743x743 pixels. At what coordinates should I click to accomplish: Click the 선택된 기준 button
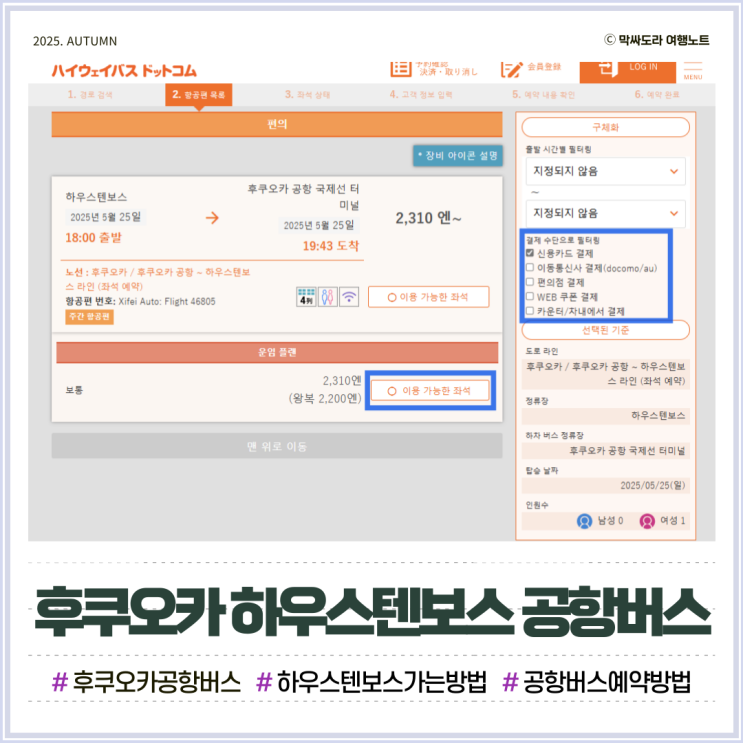point(605,330)
